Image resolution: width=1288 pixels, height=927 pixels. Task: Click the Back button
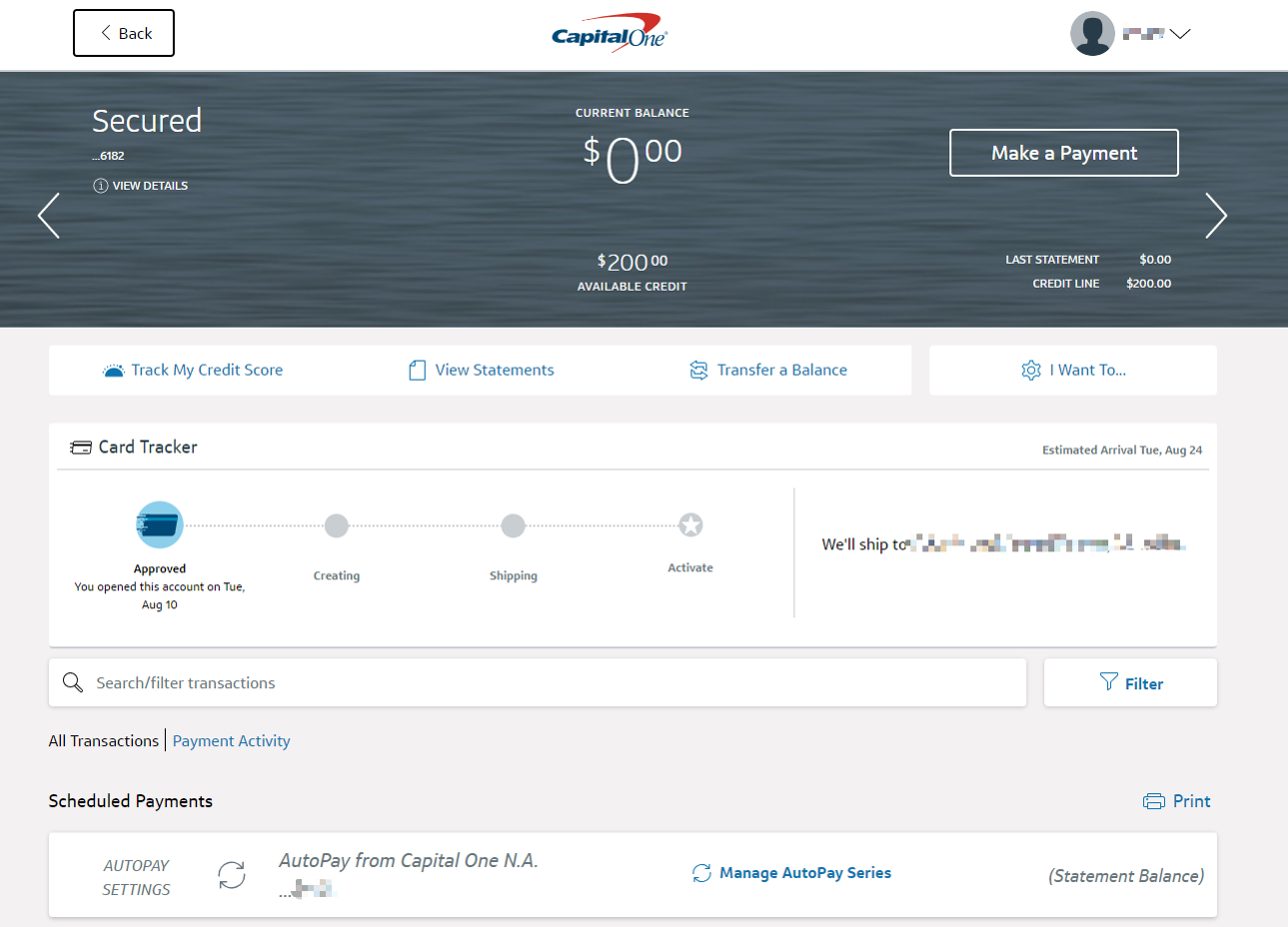(x=124, y=33)
